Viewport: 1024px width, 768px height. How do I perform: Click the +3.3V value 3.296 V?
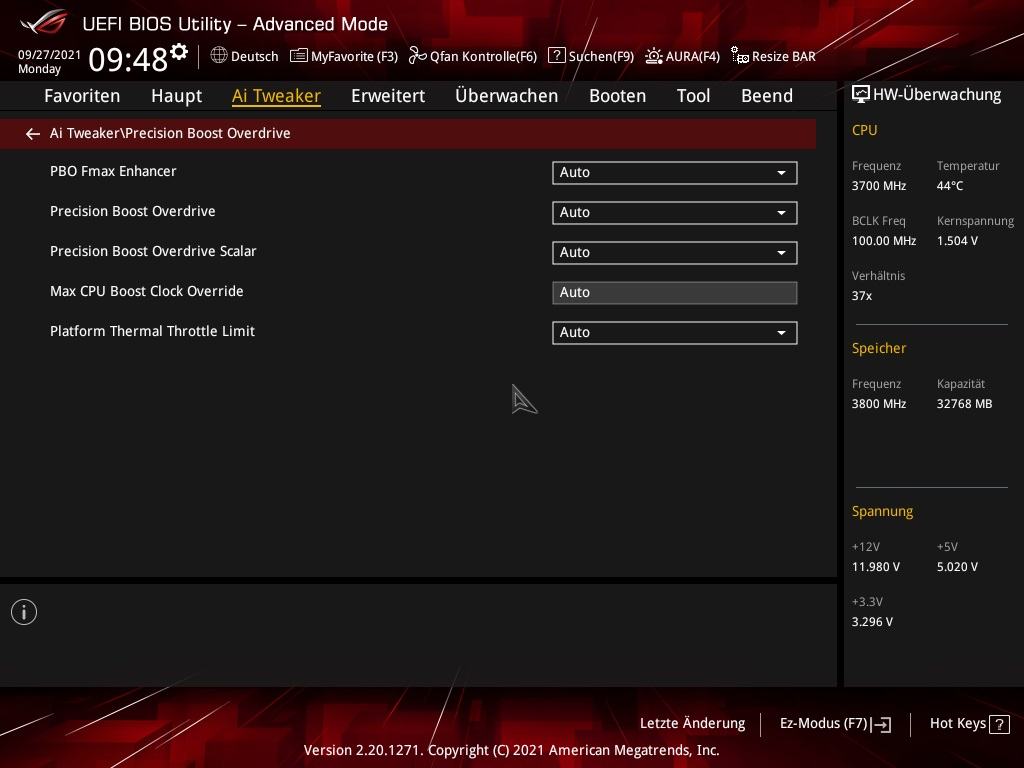point(872,622)
